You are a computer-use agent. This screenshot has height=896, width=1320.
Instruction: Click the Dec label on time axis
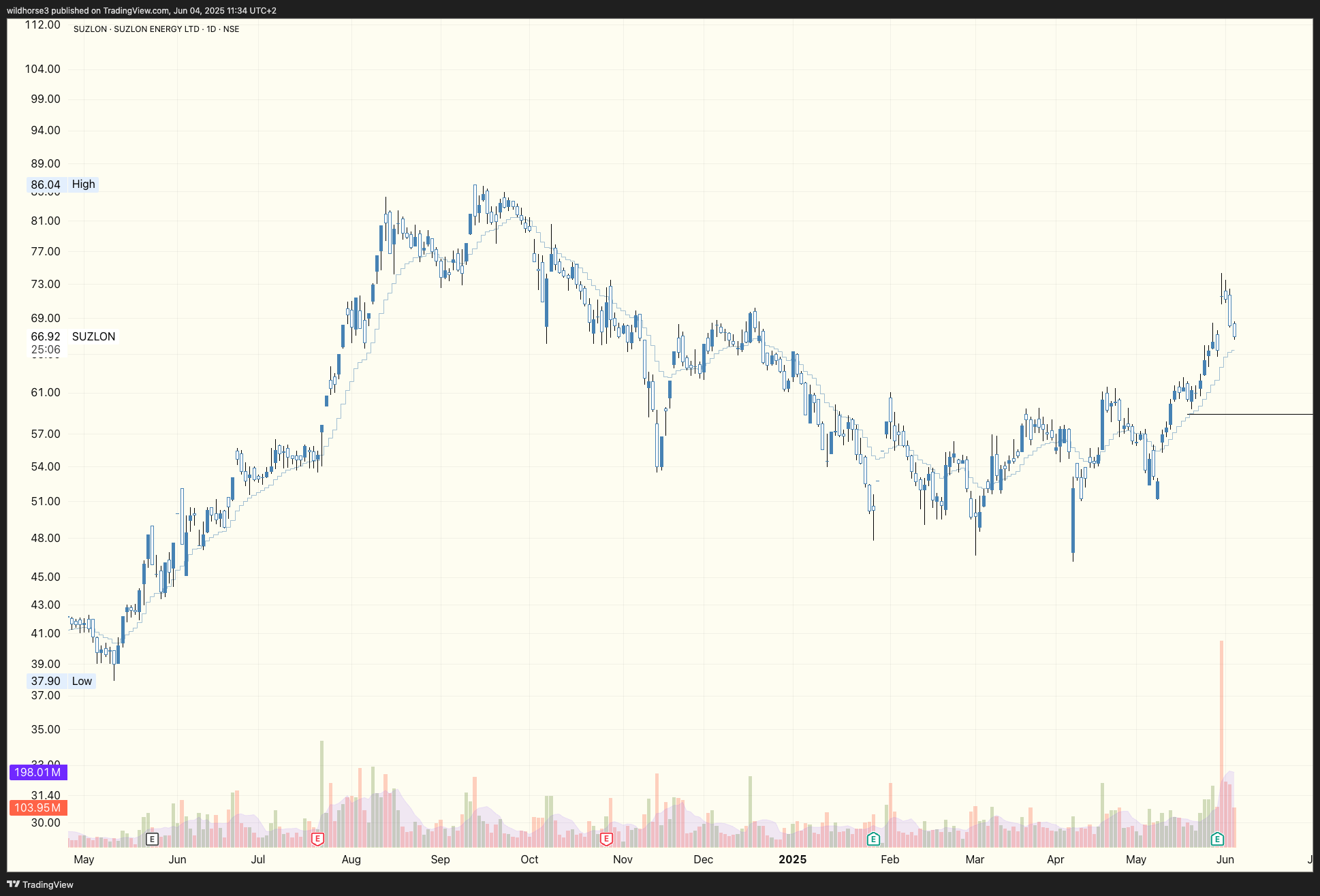(704, 859)
